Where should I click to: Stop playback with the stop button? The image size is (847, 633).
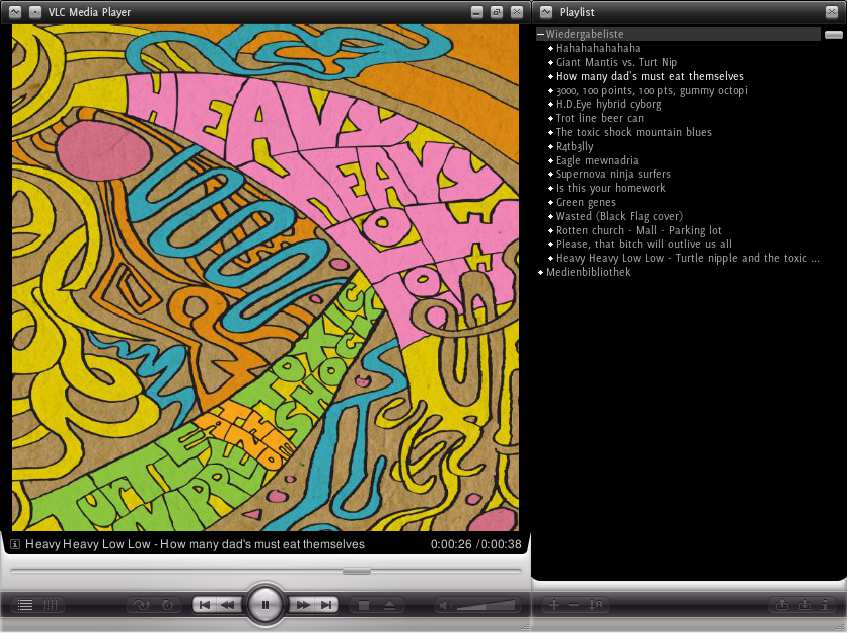(364, 605)
